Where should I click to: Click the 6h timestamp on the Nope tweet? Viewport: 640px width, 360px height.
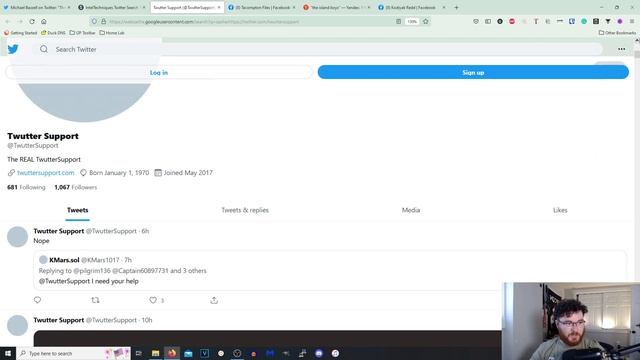pos(145,231)
